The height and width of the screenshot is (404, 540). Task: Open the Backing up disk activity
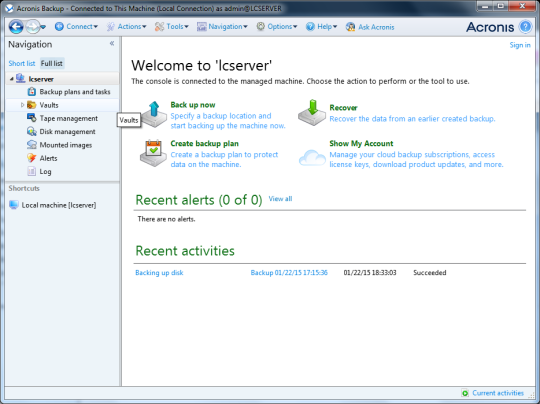pos(159,273)
